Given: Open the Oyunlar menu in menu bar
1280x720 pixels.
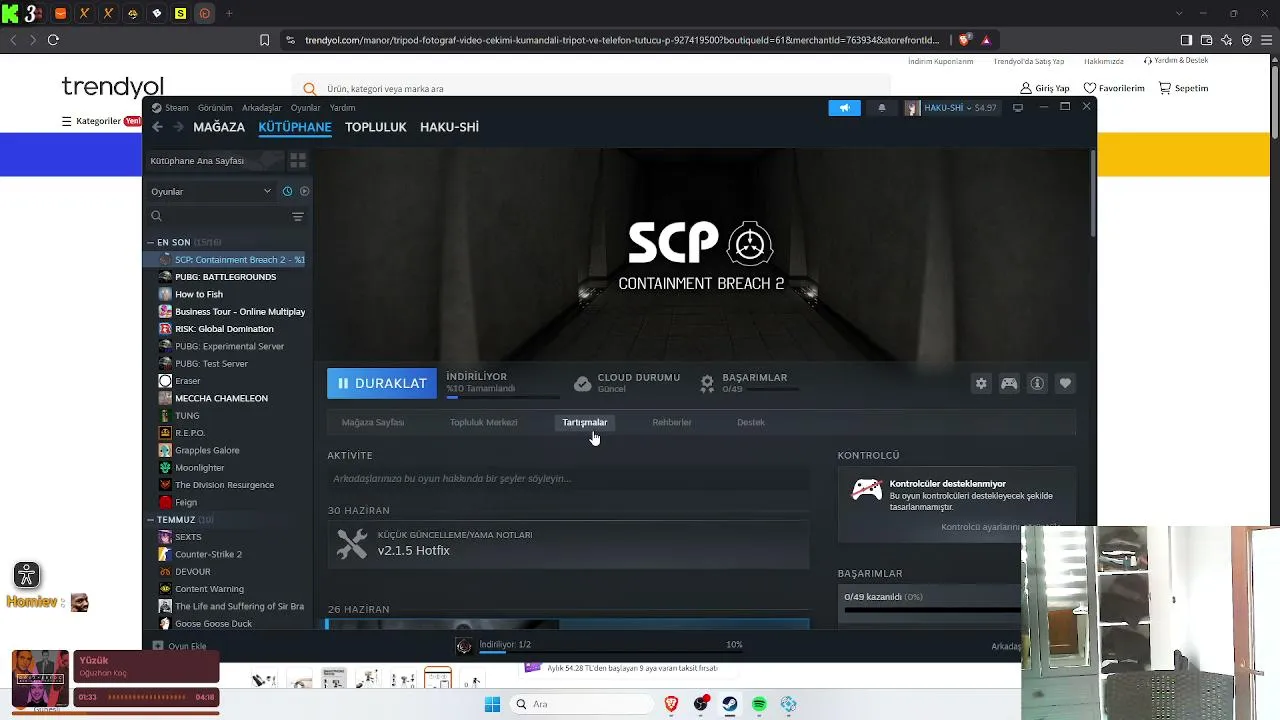Looking at the screenshot, I should tap(306, 108).
